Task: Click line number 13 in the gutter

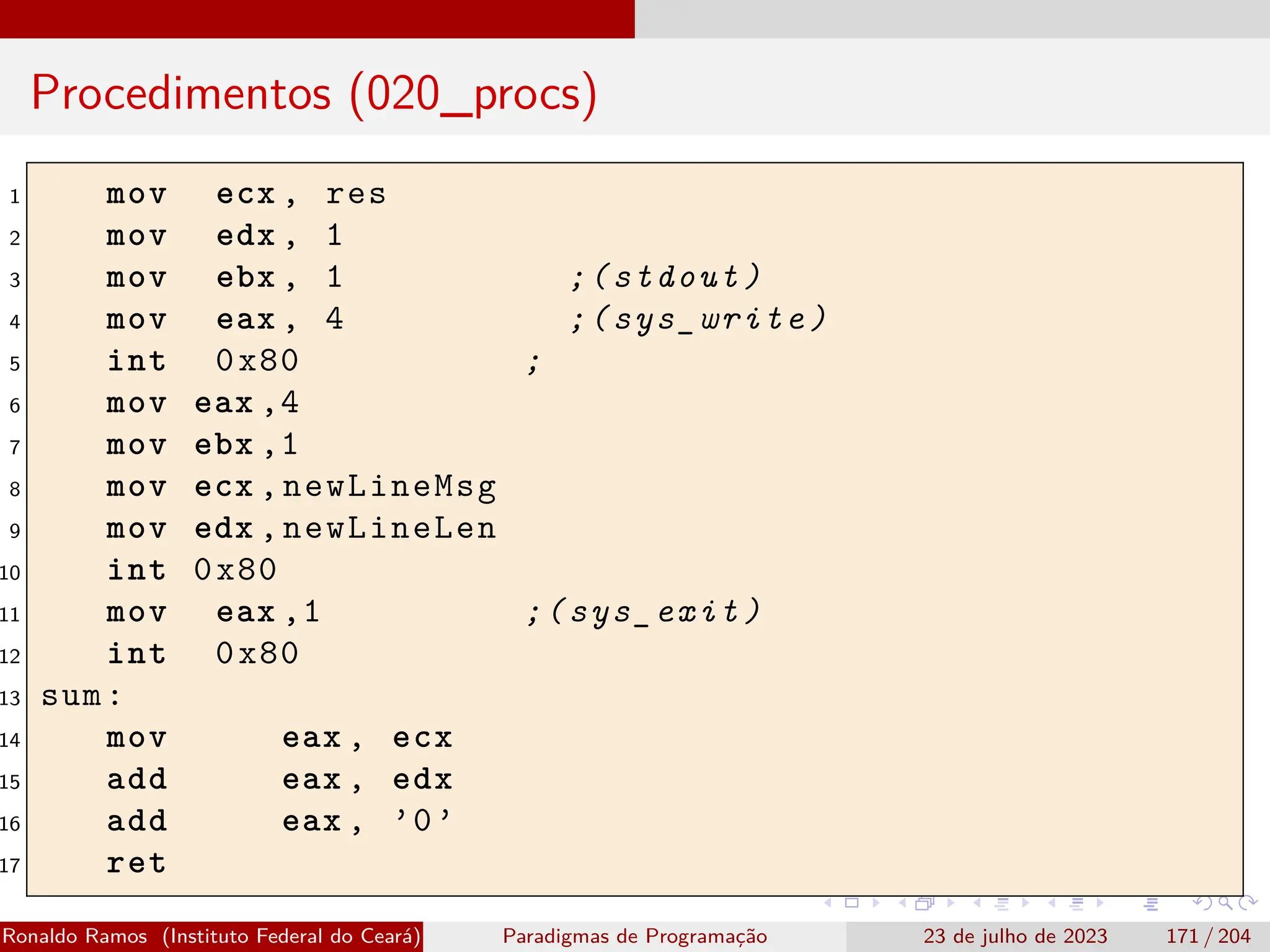Action: point(10,698)
